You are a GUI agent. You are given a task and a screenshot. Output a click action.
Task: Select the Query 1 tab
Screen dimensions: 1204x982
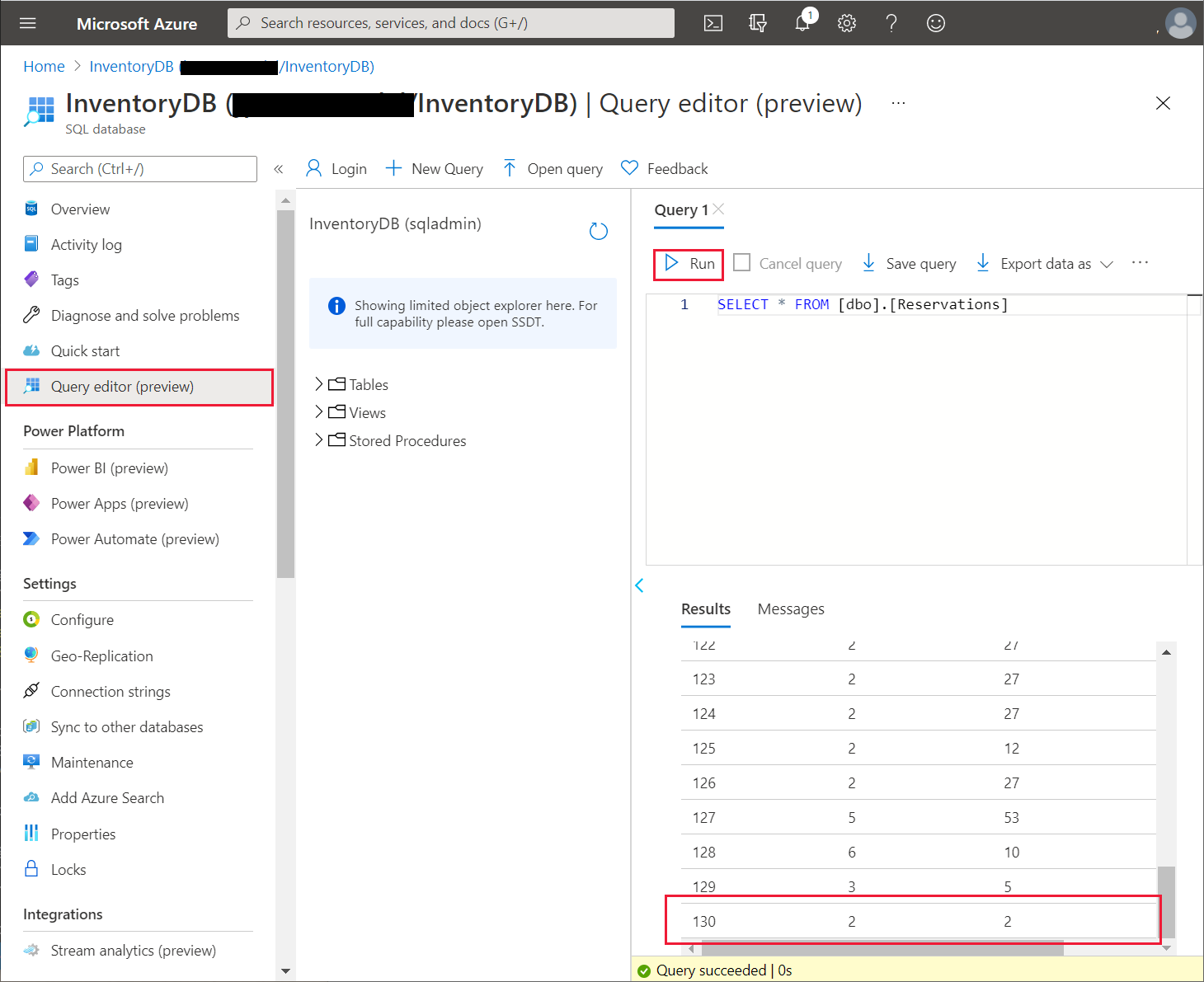click(x=681, y=210)
